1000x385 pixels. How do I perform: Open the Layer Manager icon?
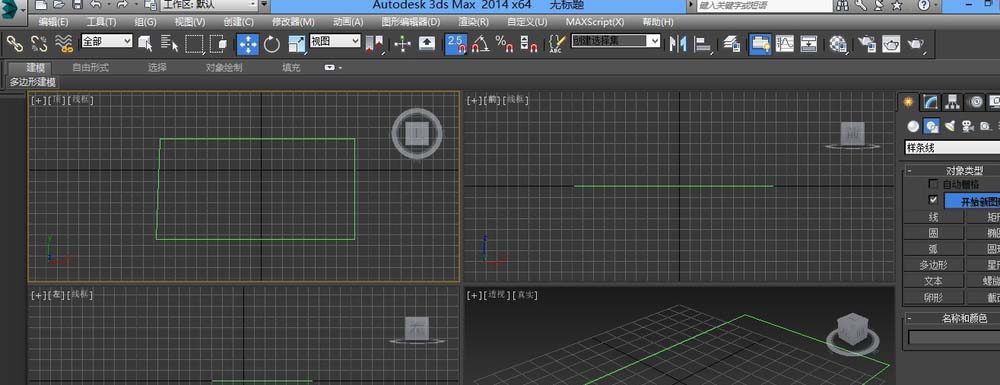coord(732,43)
